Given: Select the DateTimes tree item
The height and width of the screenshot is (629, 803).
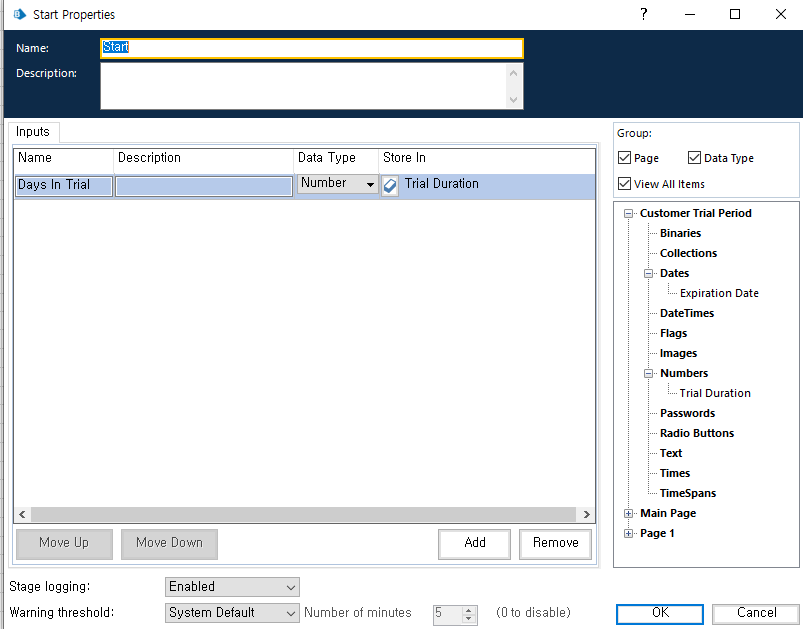Looking at the screenshot, I should pos(687,313).
